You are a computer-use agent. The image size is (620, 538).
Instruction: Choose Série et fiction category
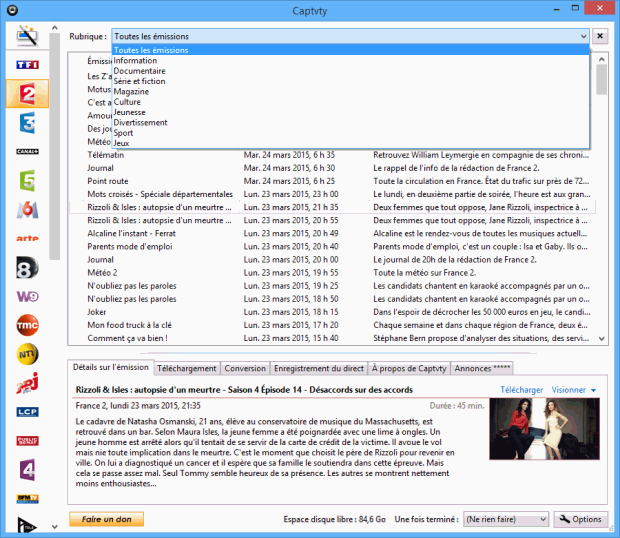tap(351, 81)
